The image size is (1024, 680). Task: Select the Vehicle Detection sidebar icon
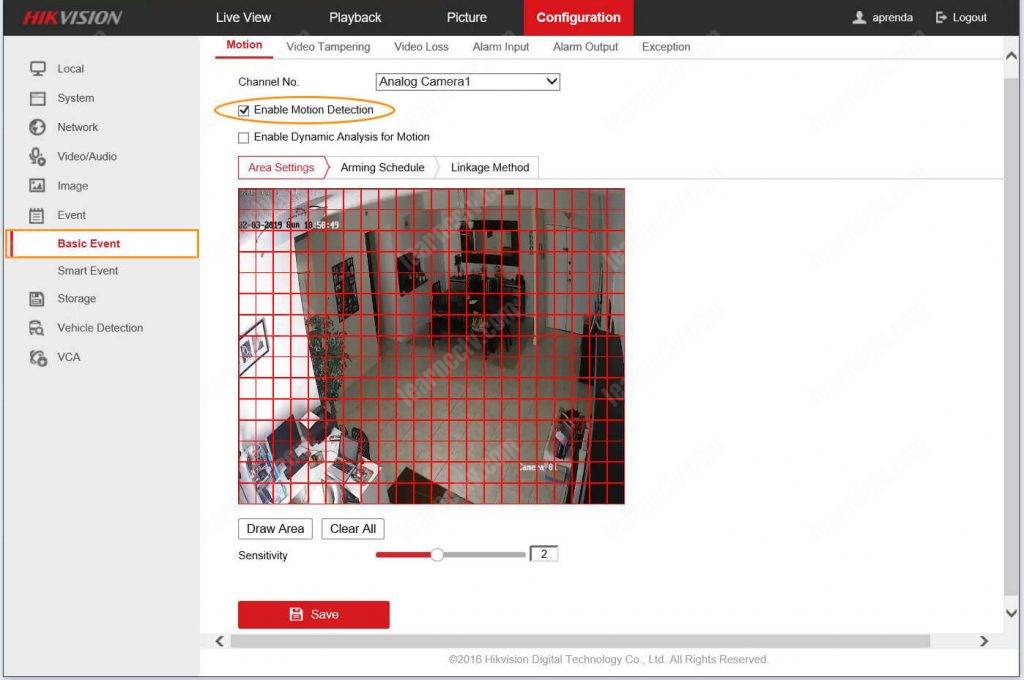(36, 327)
